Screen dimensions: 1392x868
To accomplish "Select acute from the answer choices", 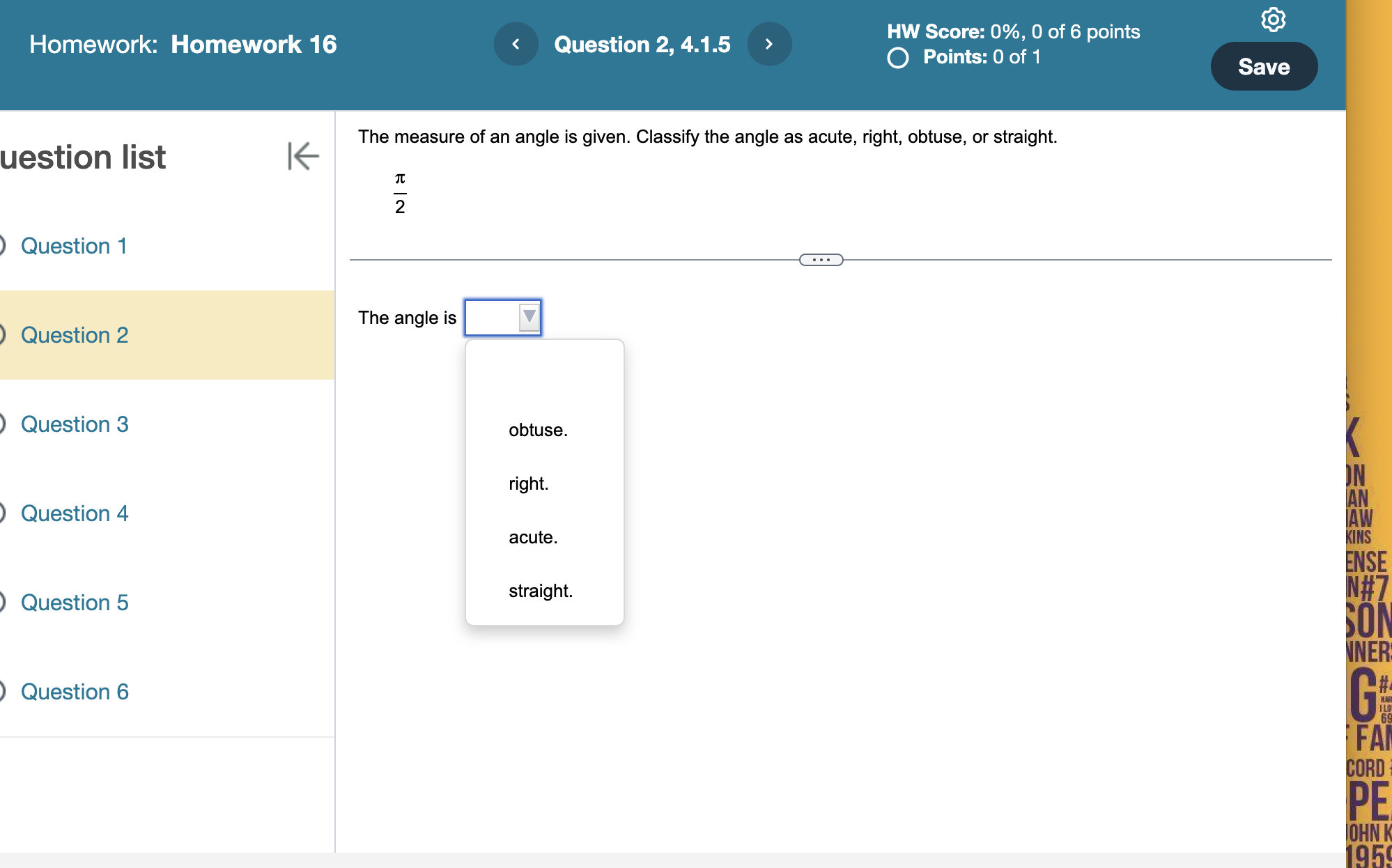I will pos(532,537).
